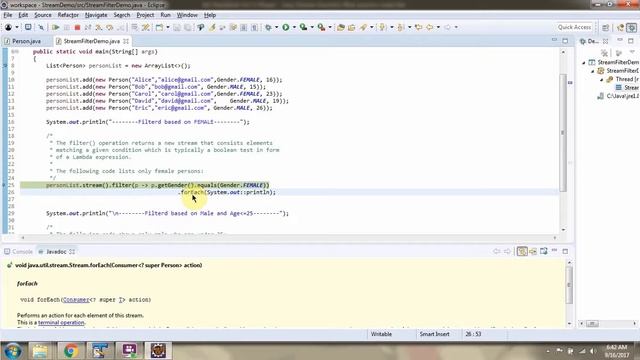Click the editor vertical scrollbar
The width and height of the screenshot is (640, 360).
(x=563, y=133)
